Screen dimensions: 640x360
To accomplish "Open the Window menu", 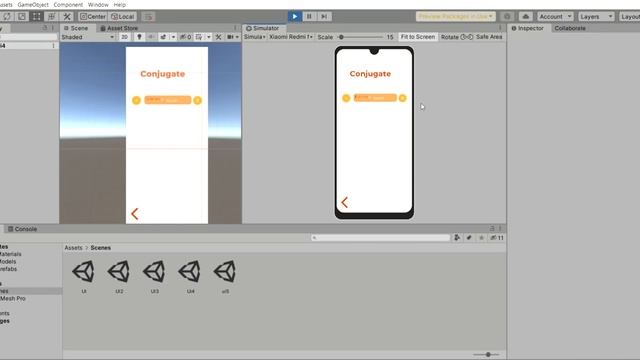I will coord(98,4).
